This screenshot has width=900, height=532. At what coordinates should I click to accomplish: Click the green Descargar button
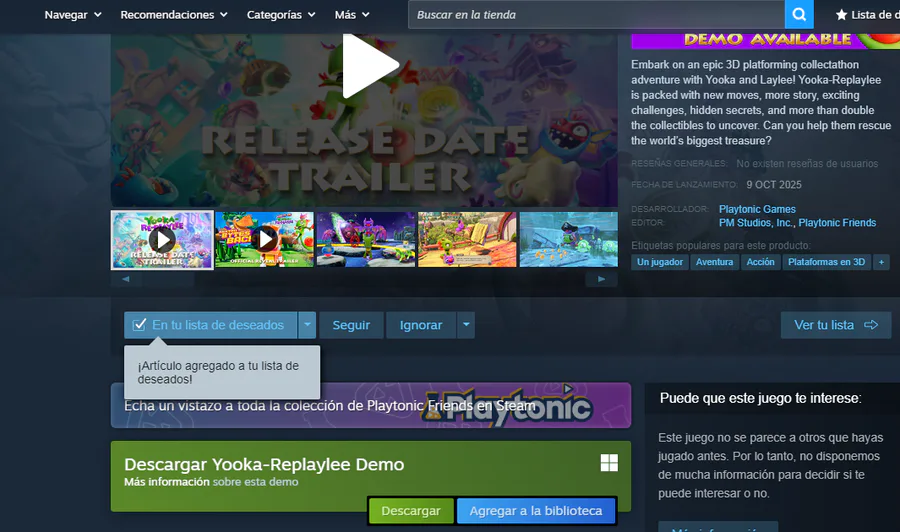click(x=411, y=511)
